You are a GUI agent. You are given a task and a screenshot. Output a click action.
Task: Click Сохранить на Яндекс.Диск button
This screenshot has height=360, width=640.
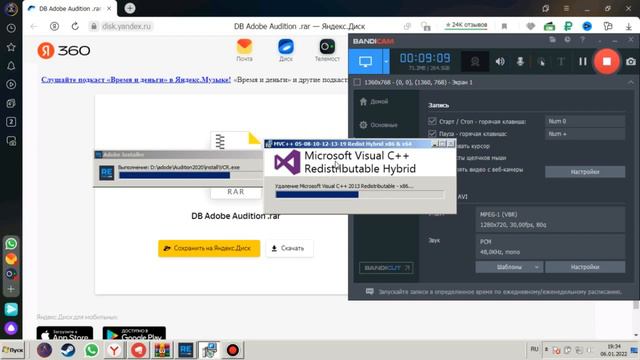[x=209, y=248]
